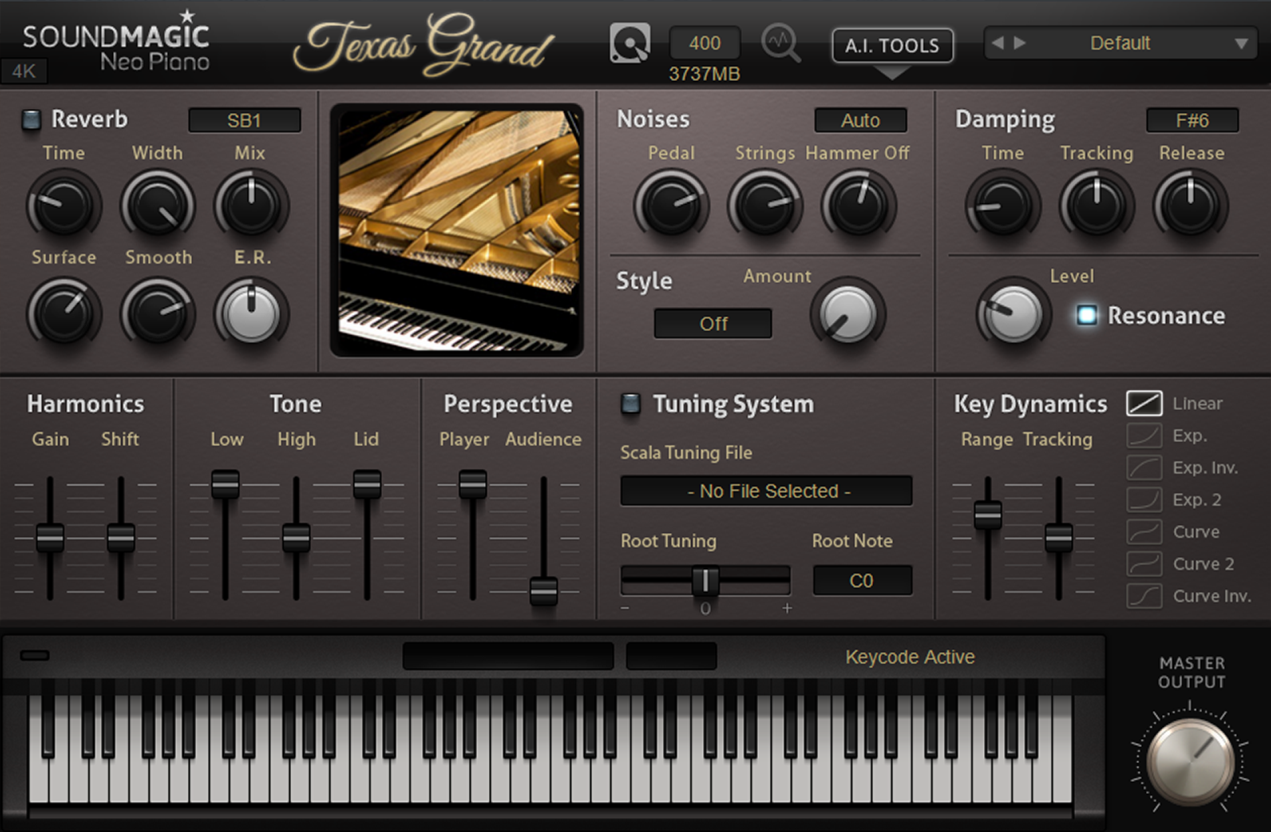The height and width of the screenshot is (832, 1271).
Task: Click the Style Amount knob
Action: tap(848, 314)
